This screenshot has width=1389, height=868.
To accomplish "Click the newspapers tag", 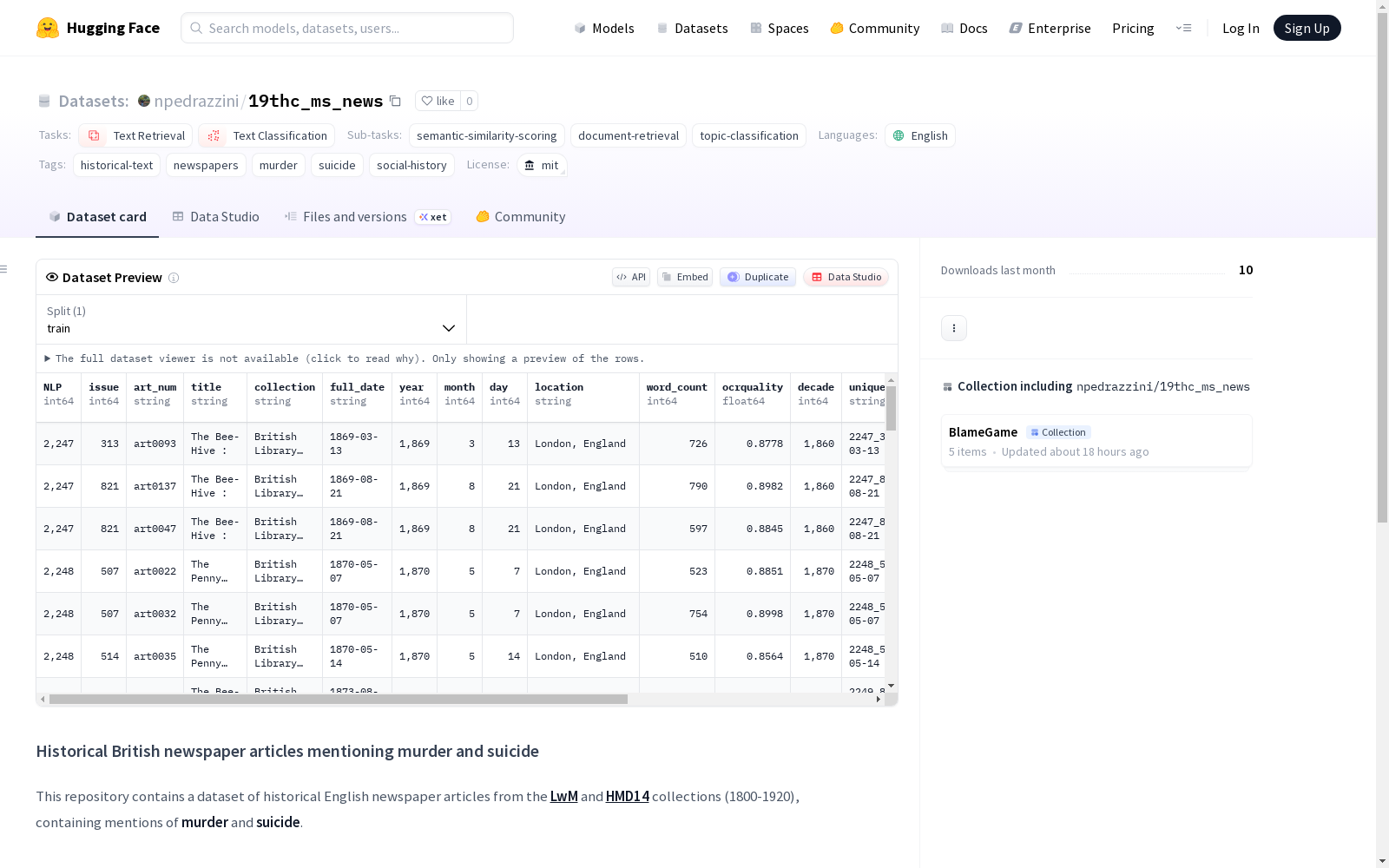I will coord(206,165).
